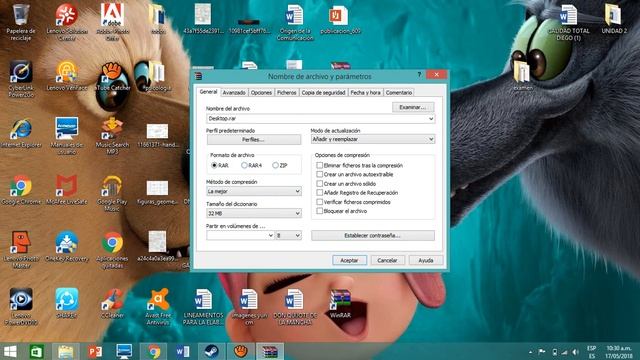Open Steam from the taskbar
640x360 pixels.
[211, 351]
